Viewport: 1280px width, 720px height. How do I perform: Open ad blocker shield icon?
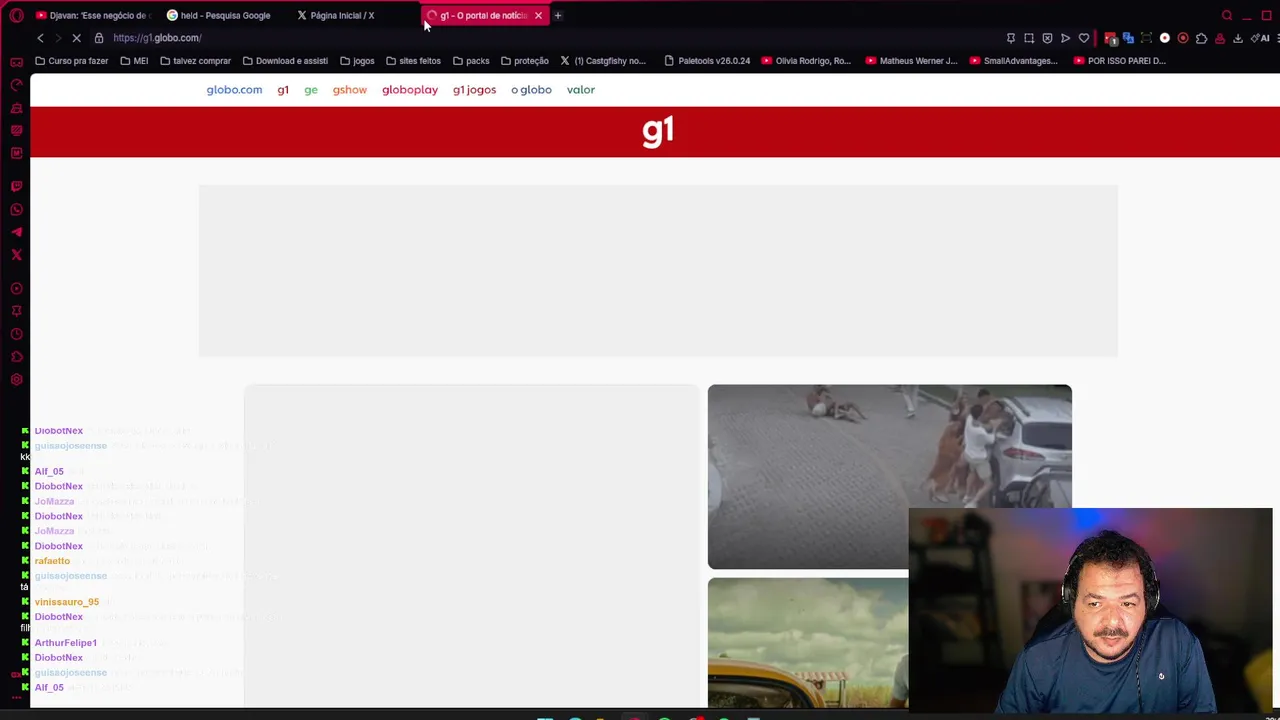tap(1047, 38)
